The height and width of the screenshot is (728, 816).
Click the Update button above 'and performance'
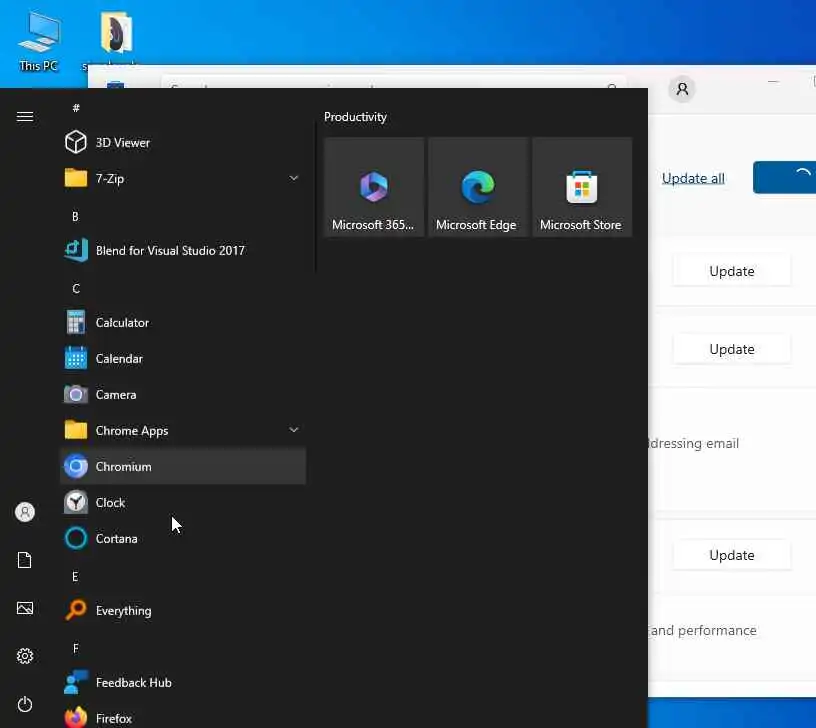click(x=732, y=555)
